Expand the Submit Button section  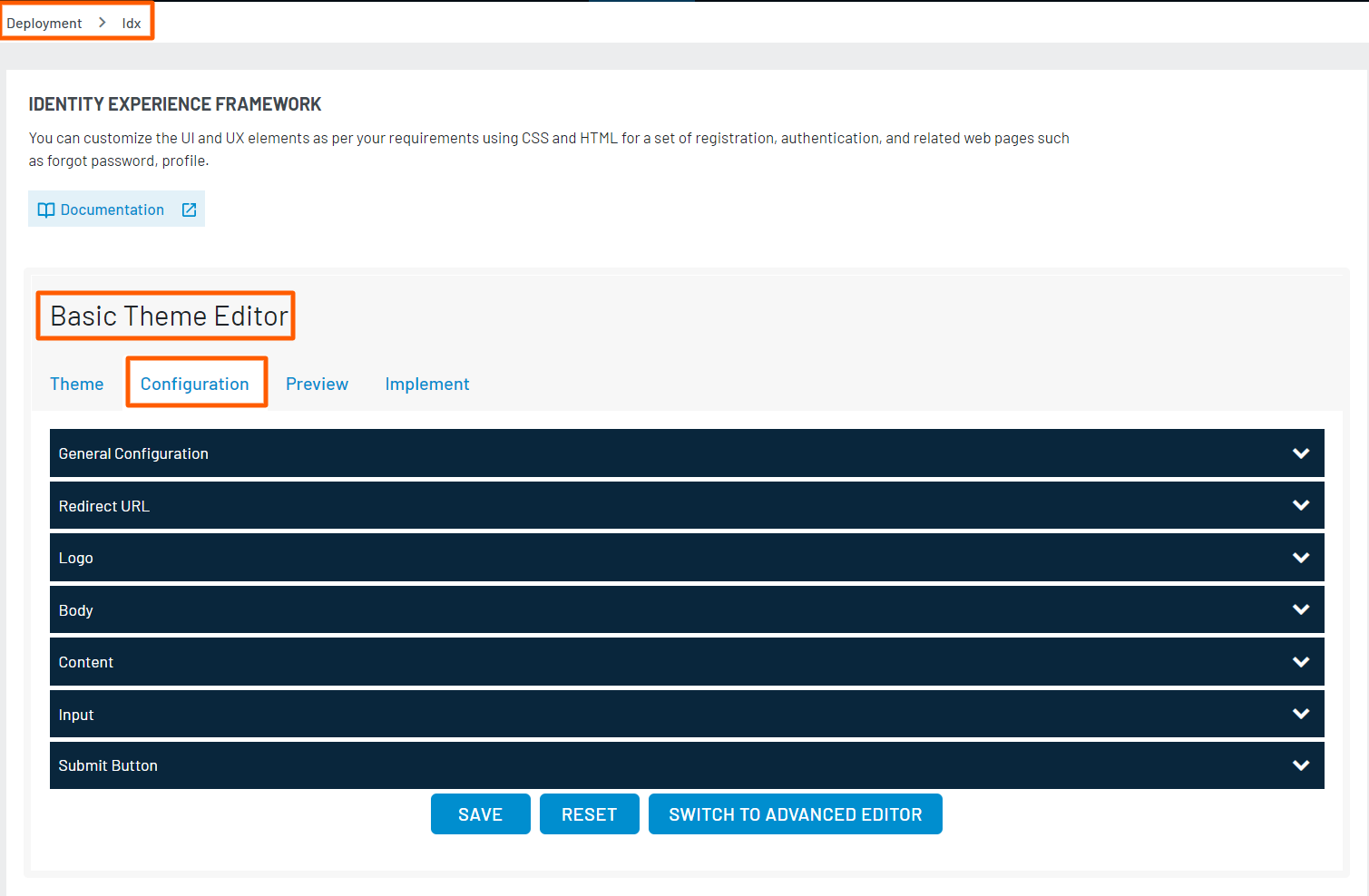1300,765
